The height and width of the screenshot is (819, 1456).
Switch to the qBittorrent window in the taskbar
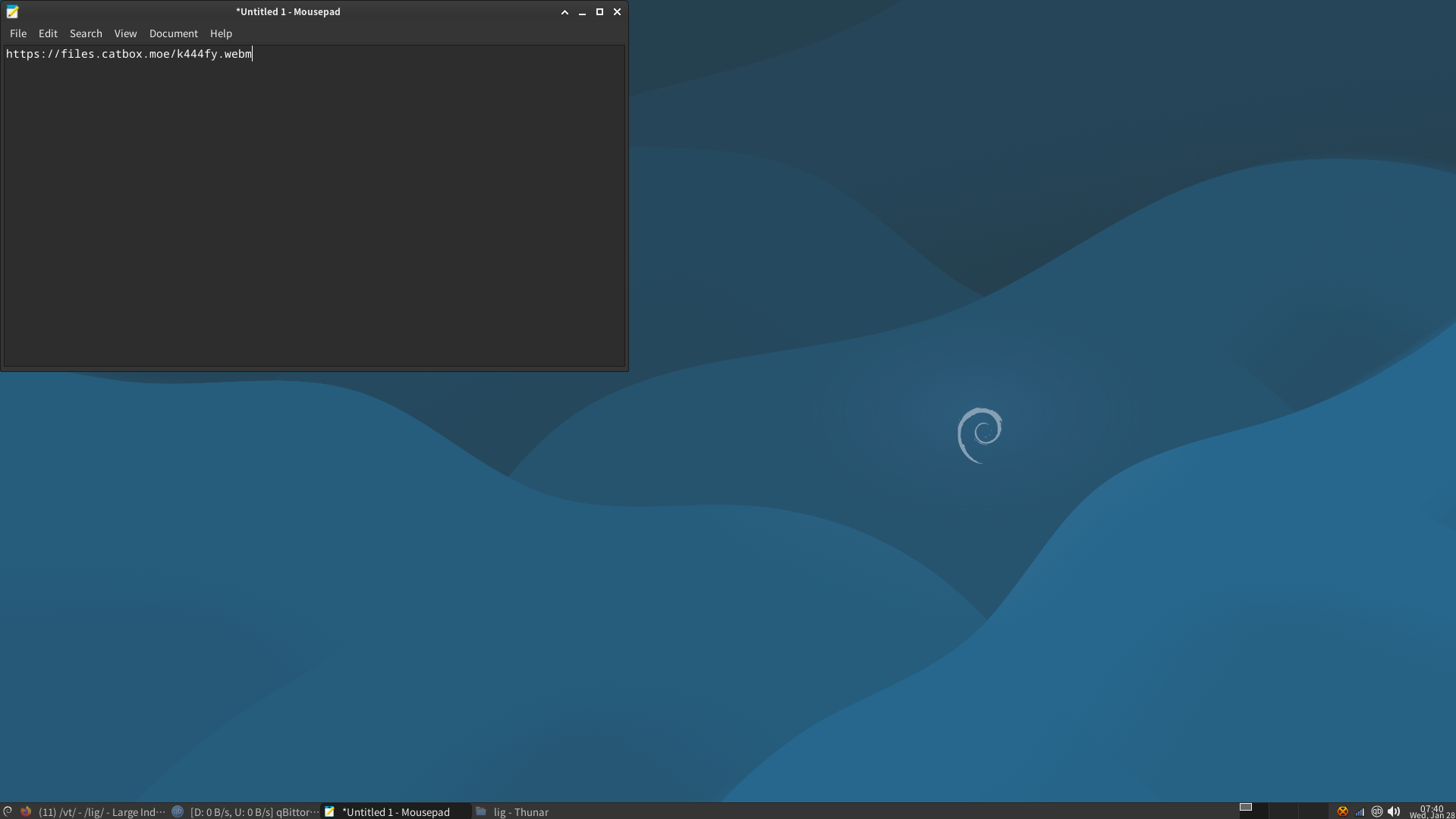(x=245, y=811)
